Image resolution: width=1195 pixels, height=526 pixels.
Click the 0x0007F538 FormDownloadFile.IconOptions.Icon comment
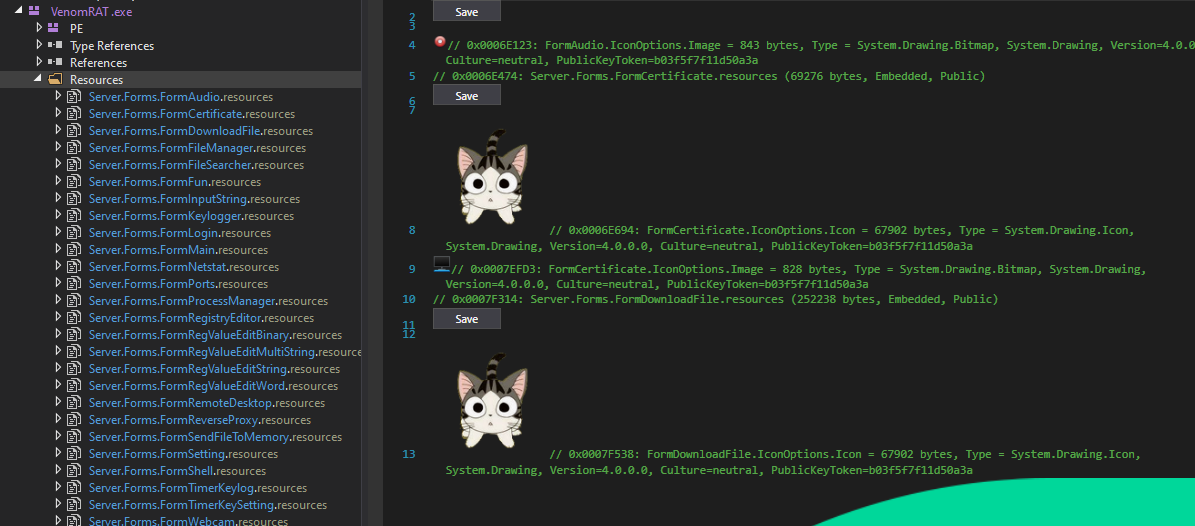click(x=793, y=462)
